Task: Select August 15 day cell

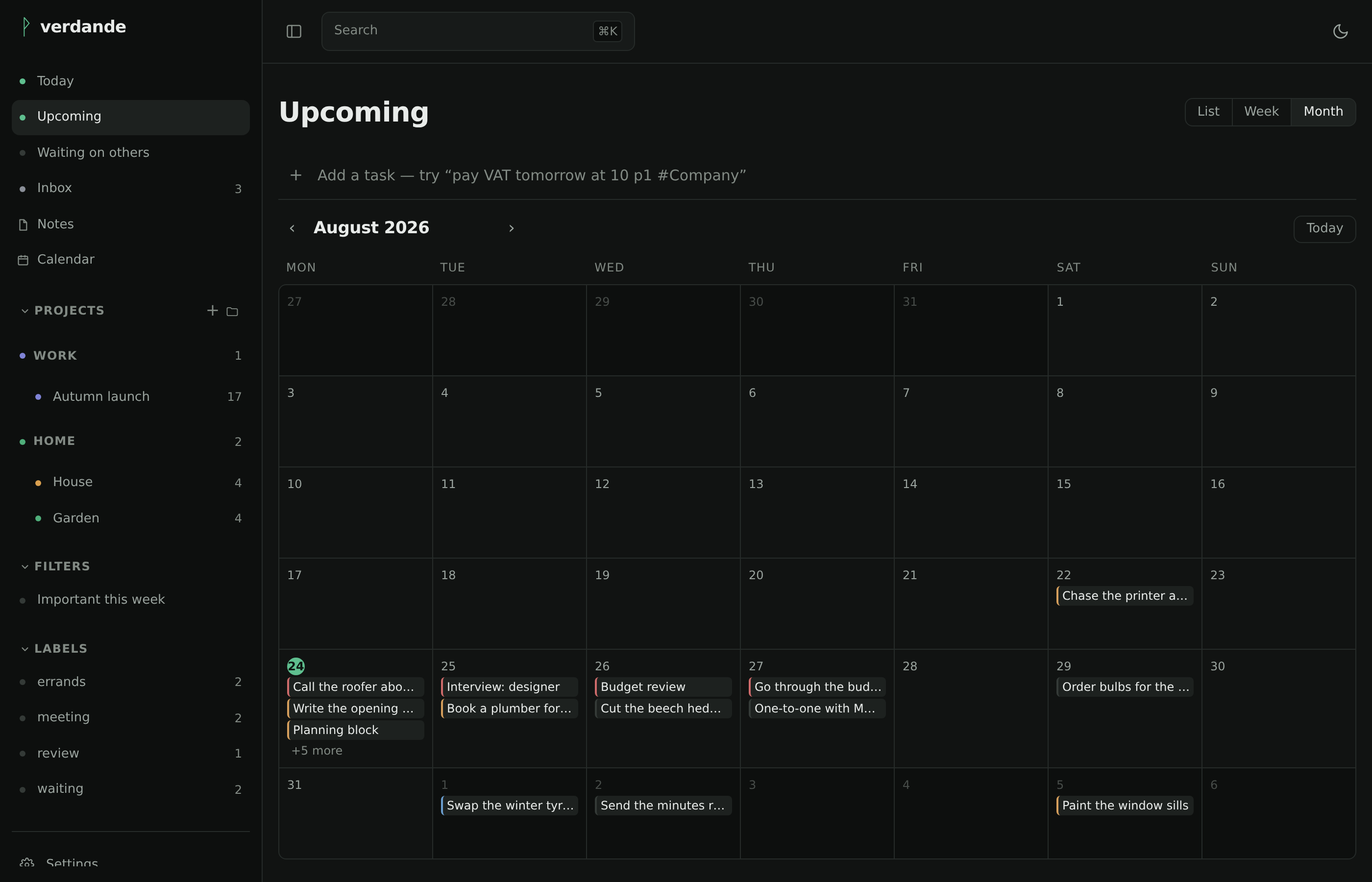Action: coord(1125,513)
